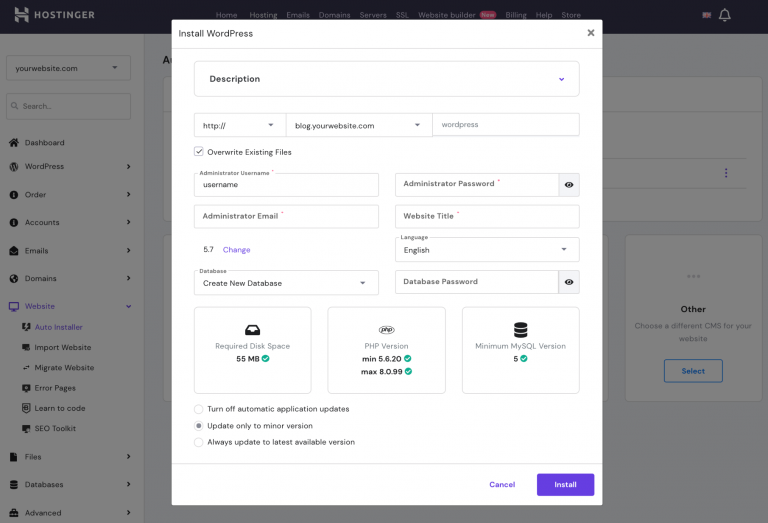Image resolution: width=768 pixels, height=523 pixels.
Task: Click the Dashboard home icon in sidebar
Action: pyautogui.click(x=14, y=143)
